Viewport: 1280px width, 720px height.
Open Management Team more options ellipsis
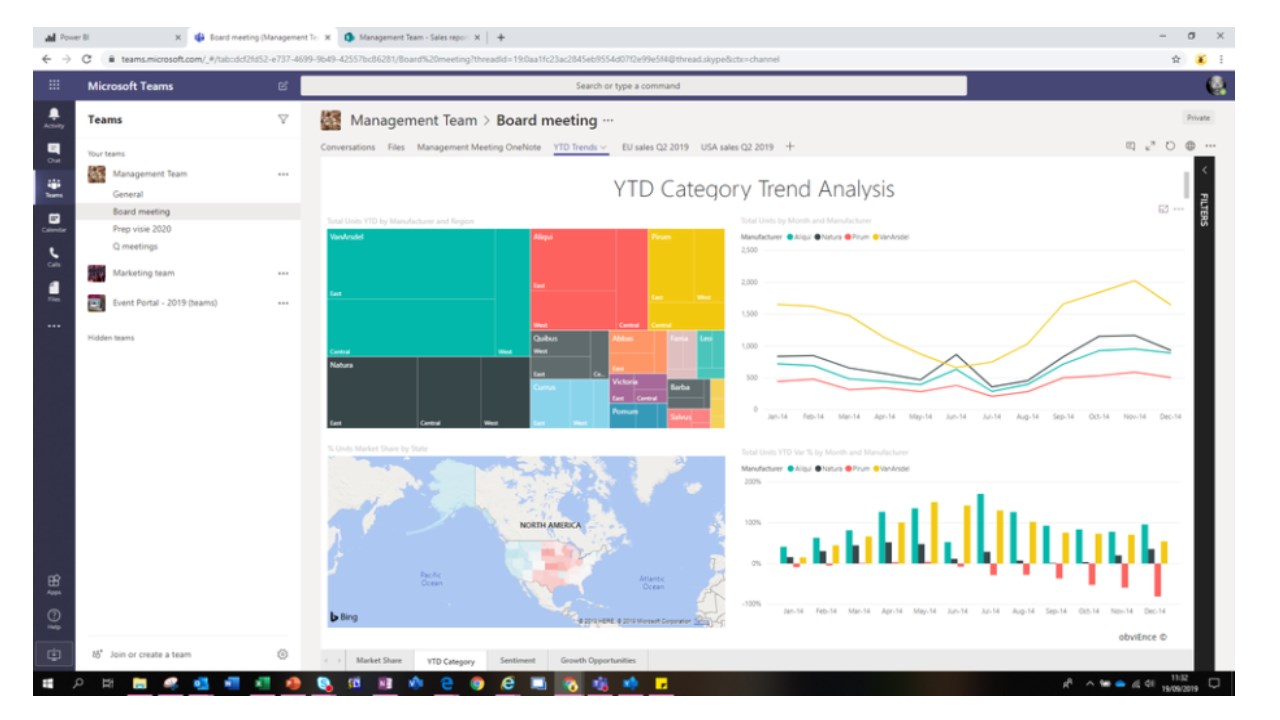283,174
